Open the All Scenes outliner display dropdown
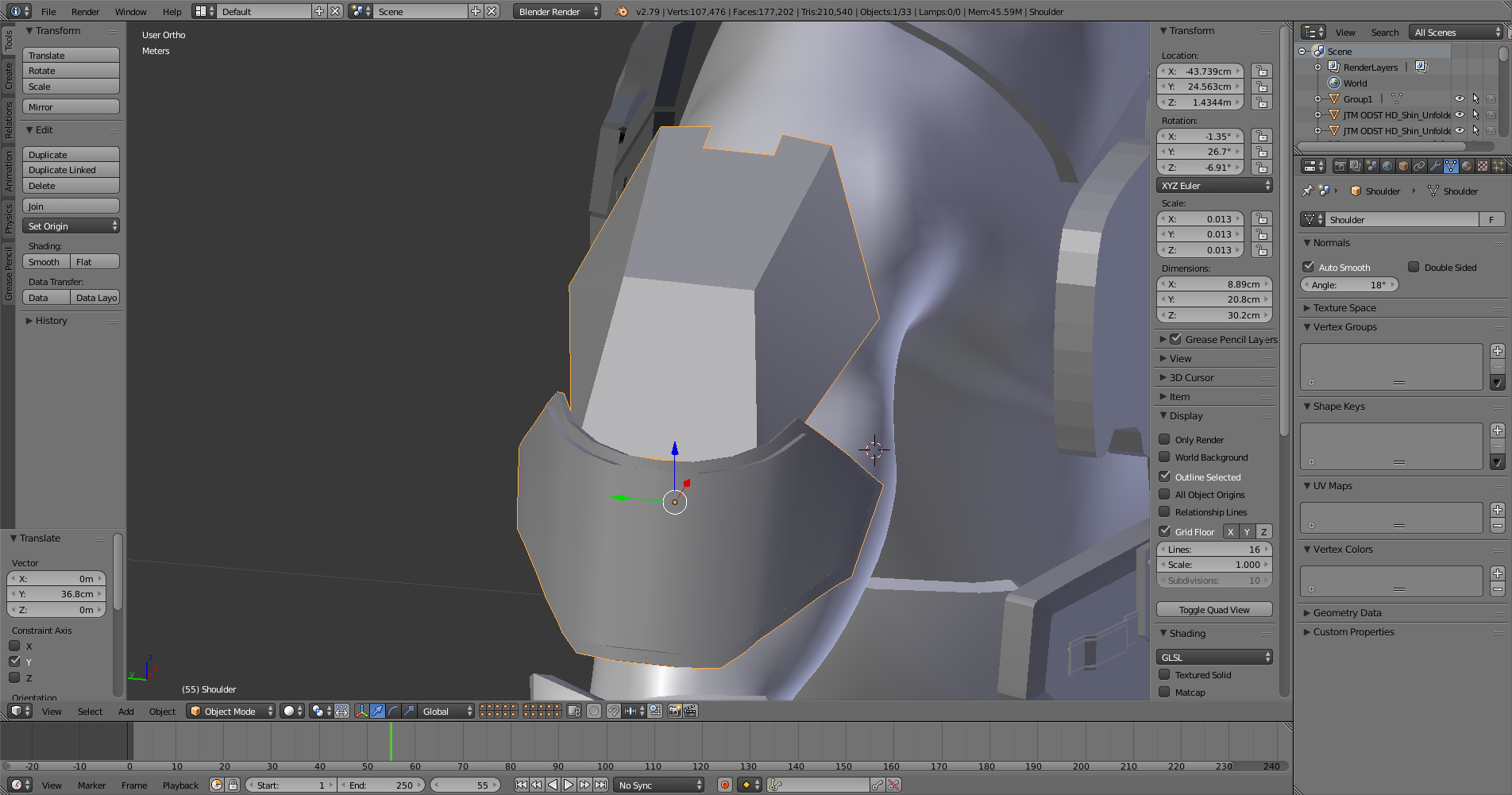 click(x=1456, y=32)
